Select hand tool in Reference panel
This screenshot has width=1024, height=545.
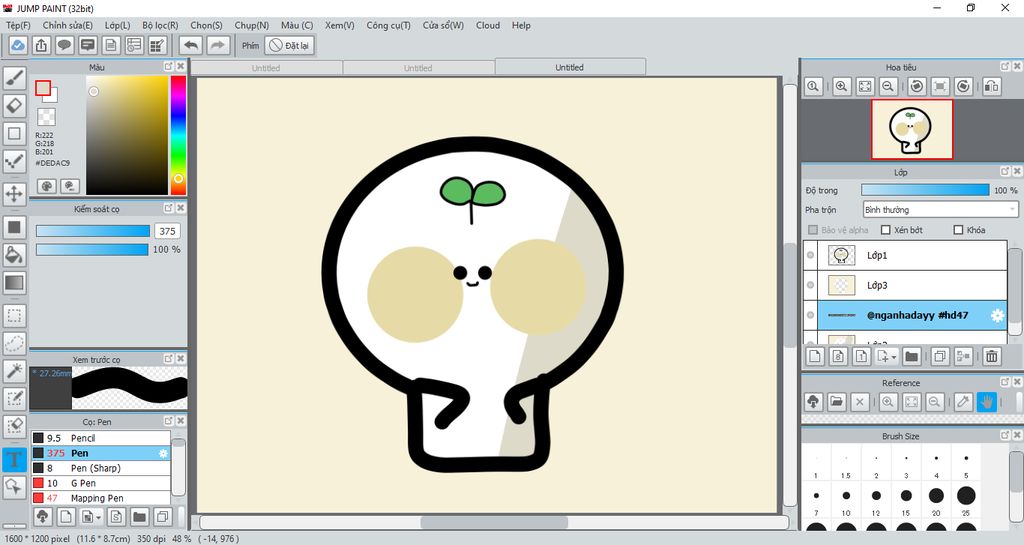point(986,402)
